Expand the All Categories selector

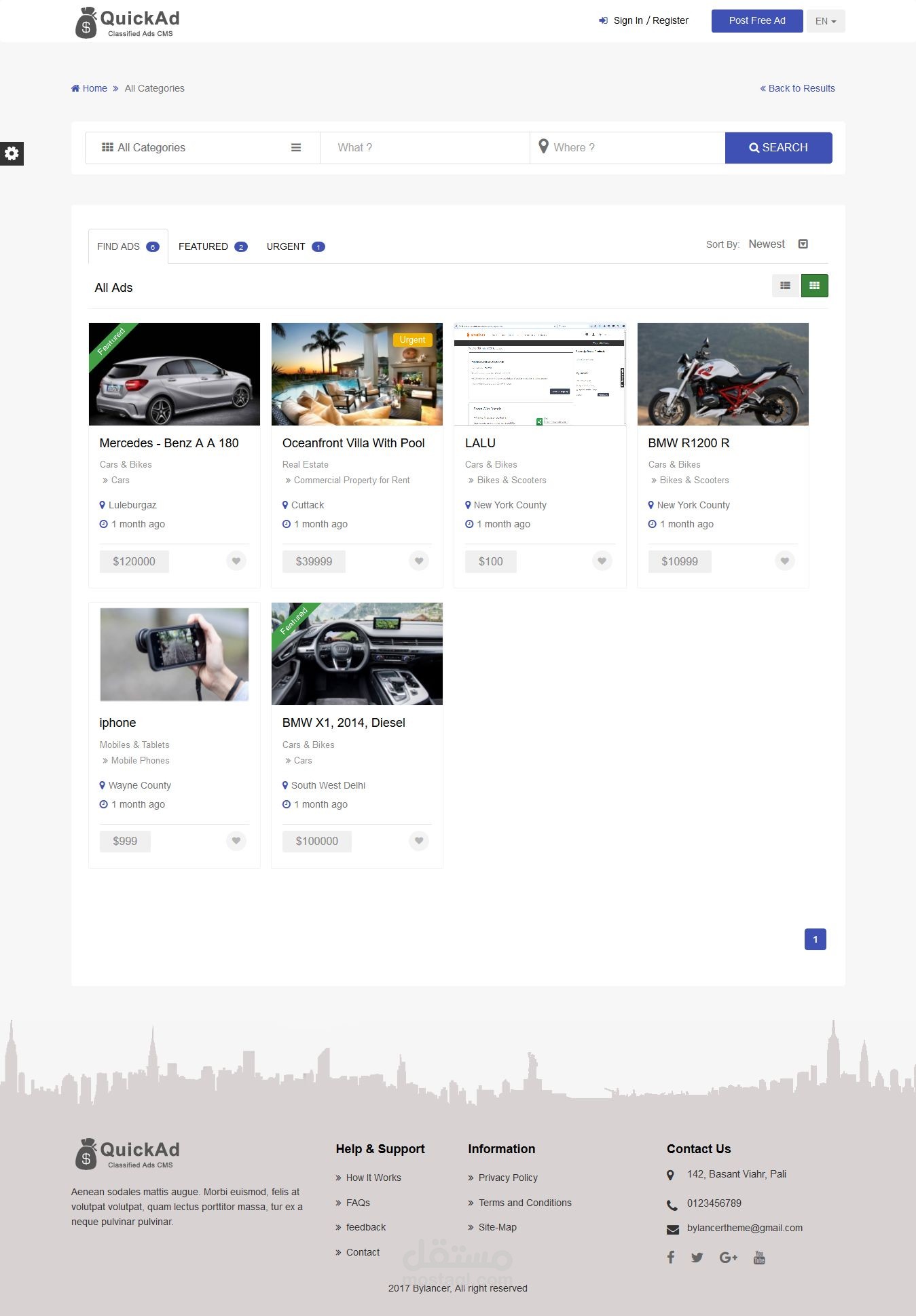pyautogui.click(x=202, y=148)
